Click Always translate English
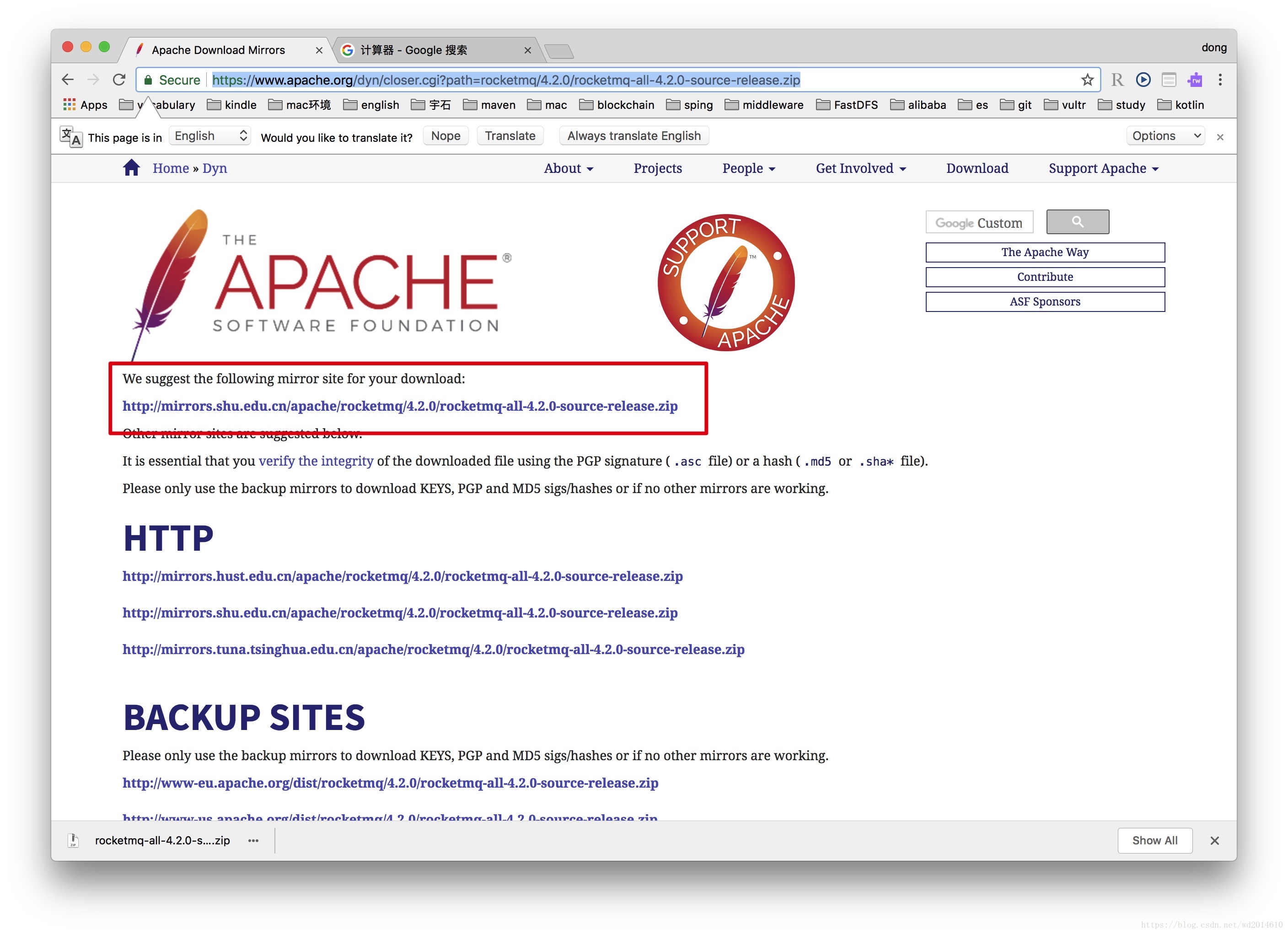Screen dimensions: 1288x934 click(634, 136)
